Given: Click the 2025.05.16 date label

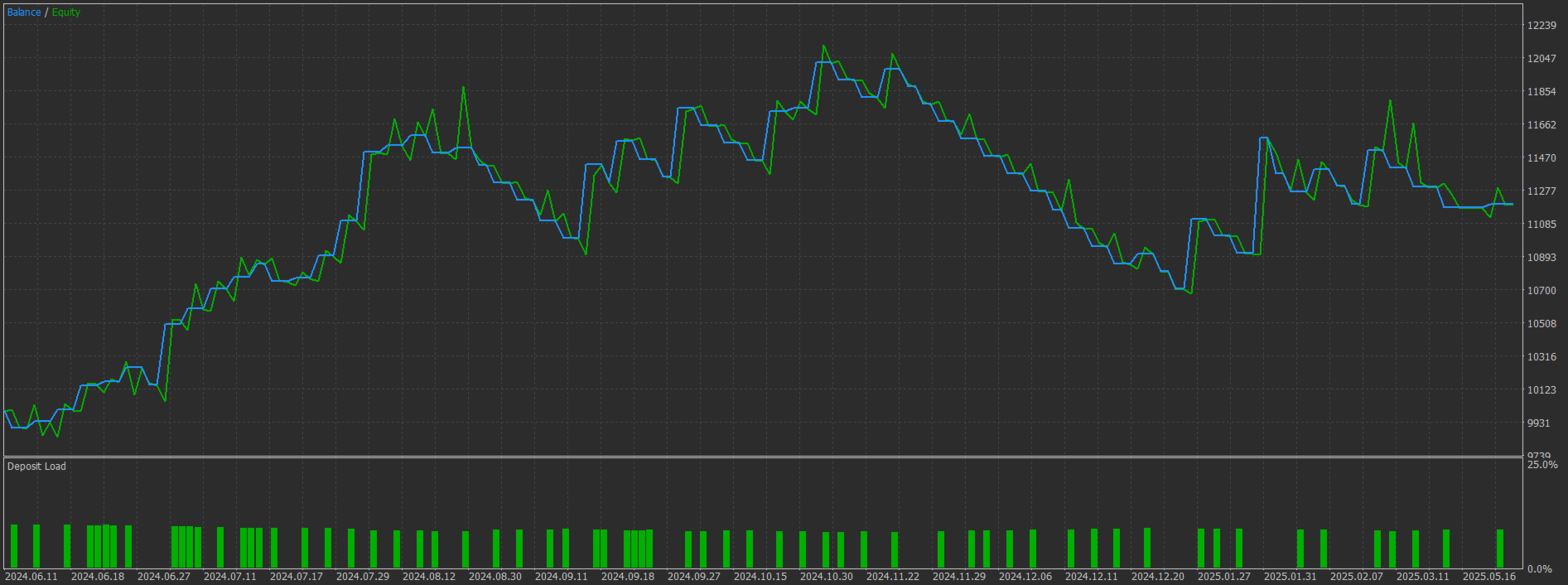Looking at the screenshot, I should point(1489,577).
